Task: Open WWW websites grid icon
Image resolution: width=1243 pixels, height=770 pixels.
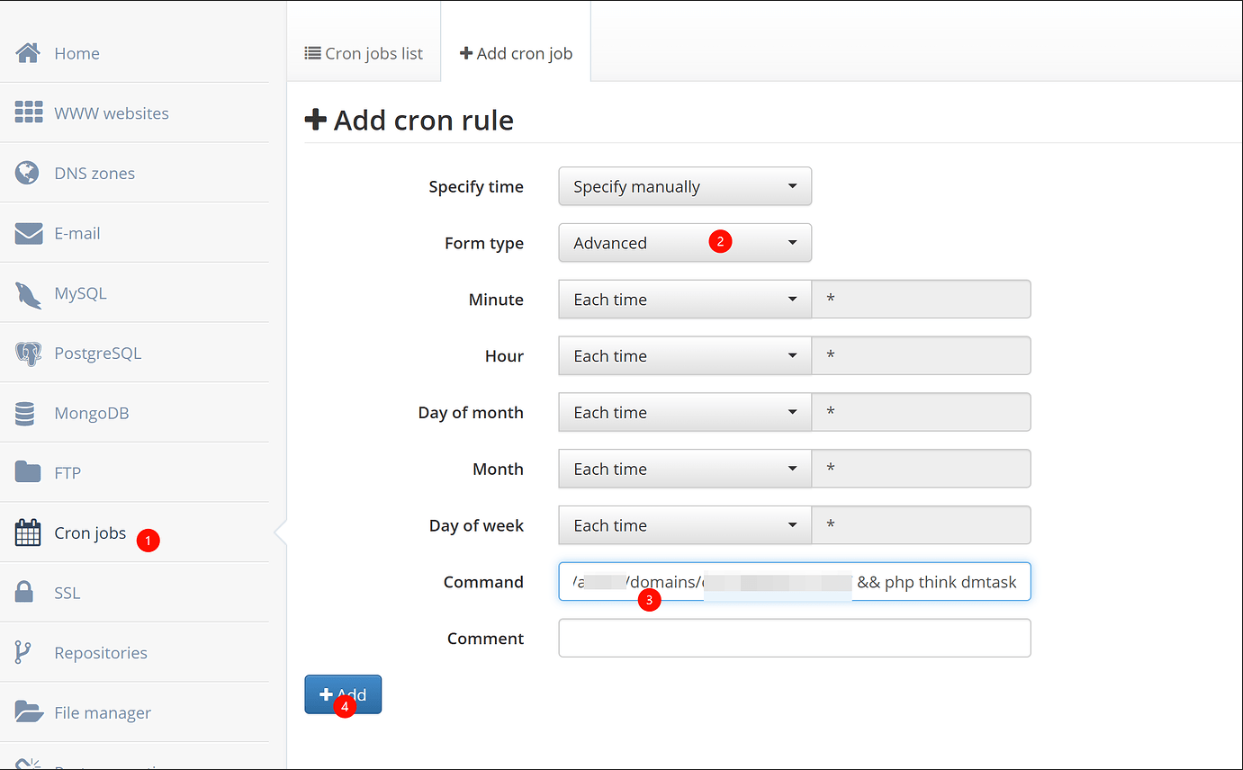Action: point(28,112)
